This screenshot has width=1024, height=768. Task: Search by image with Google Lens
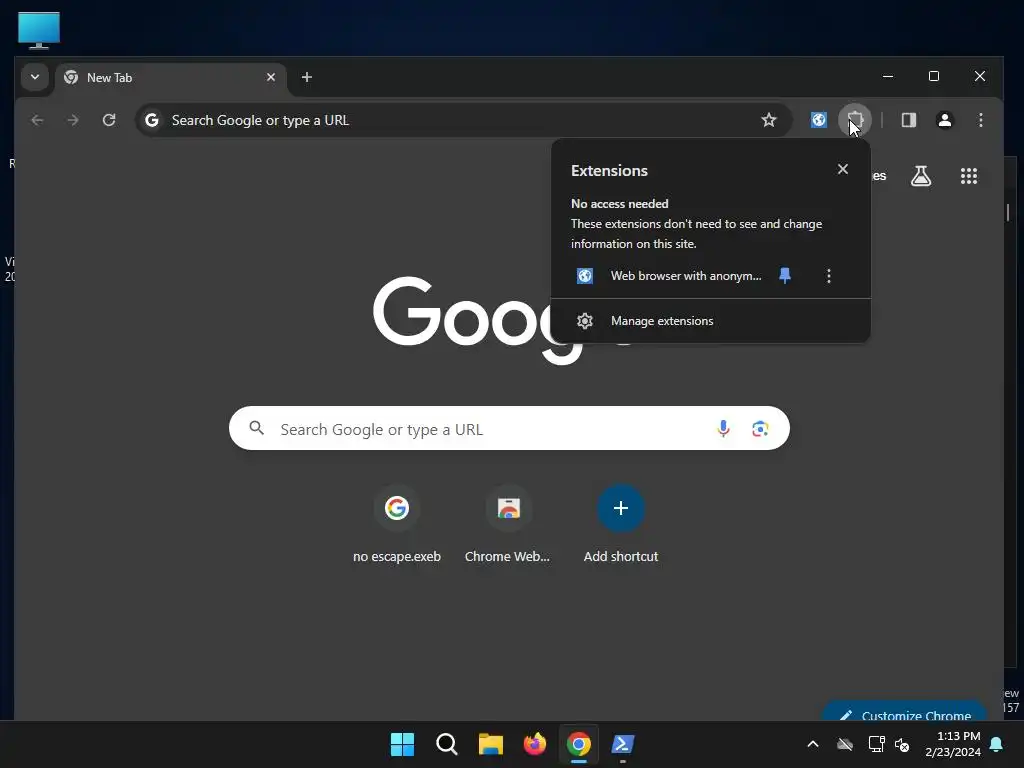(x=760, y=428)
